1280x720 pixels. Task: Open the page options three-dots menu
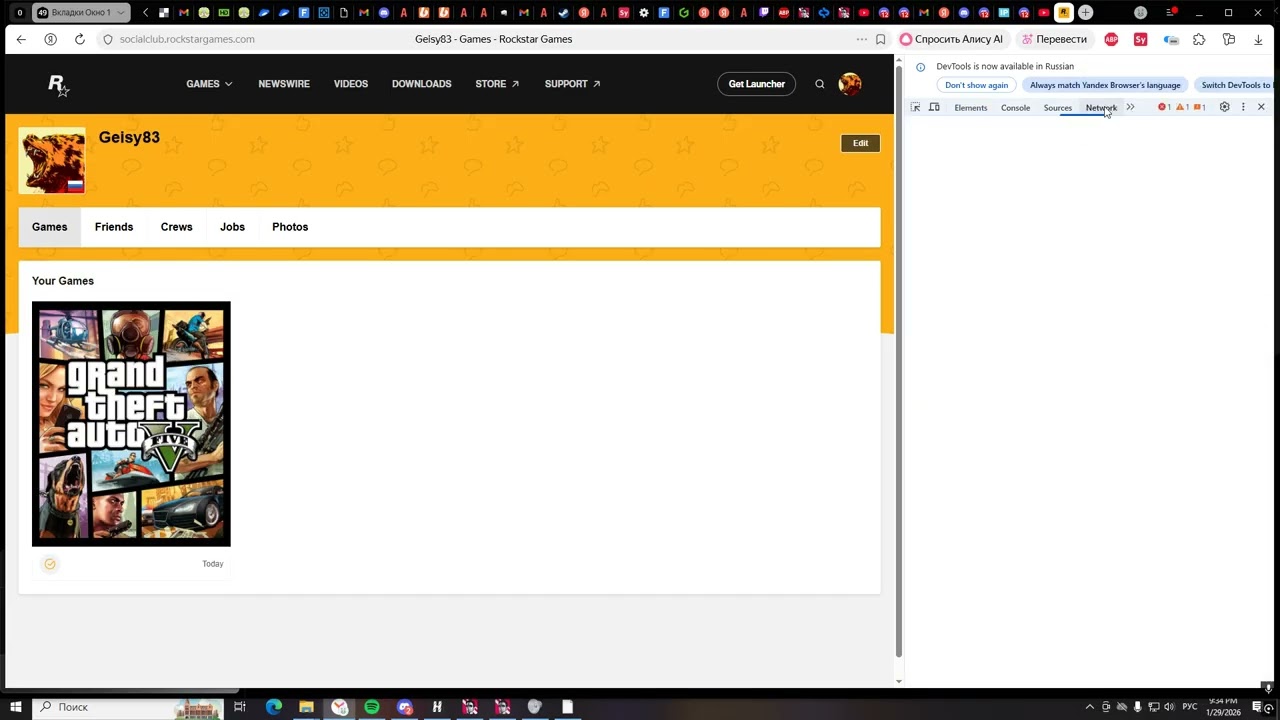pos(861,39)
